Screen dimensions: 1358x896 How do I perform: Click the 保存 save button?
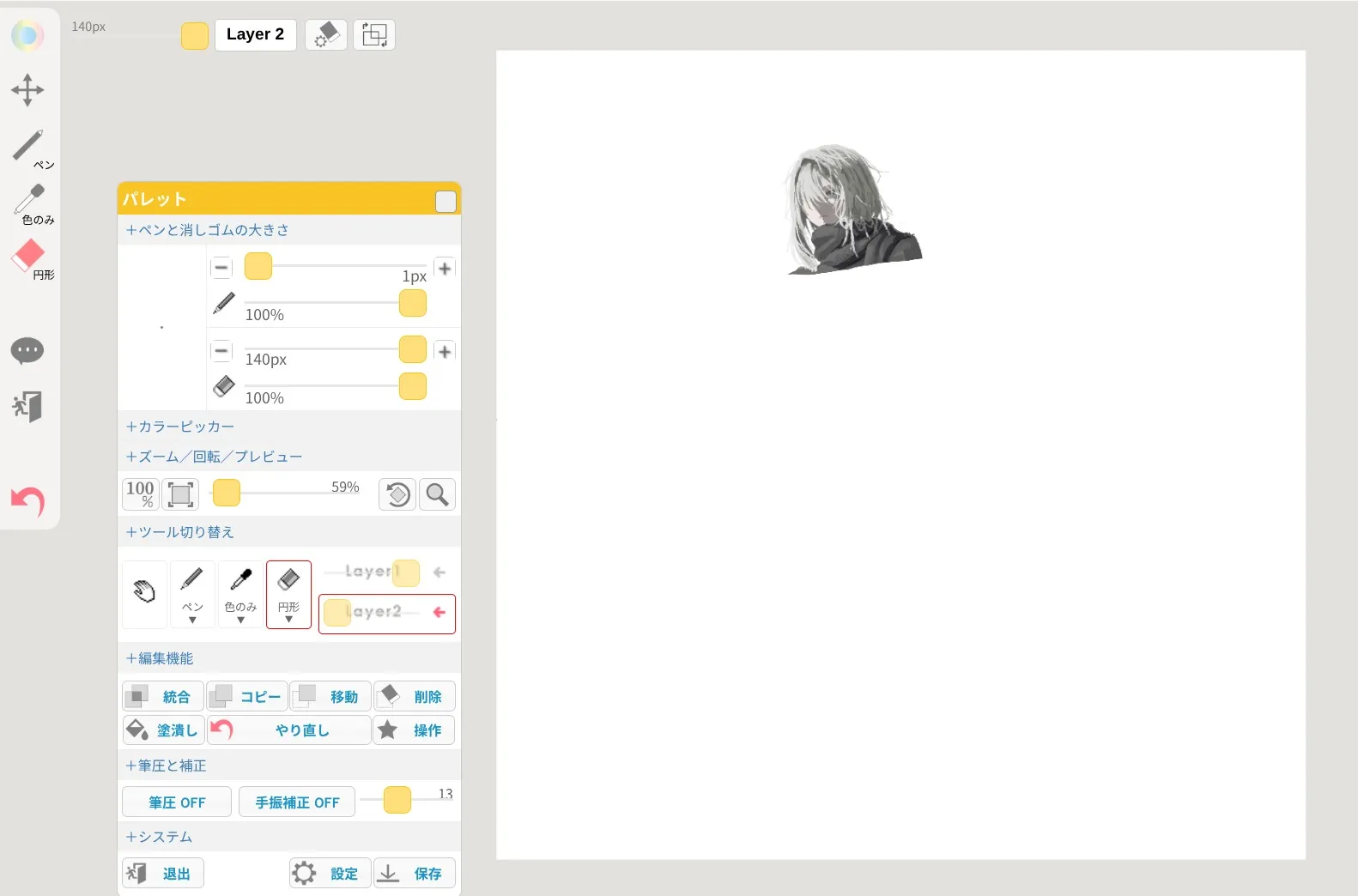pos(415,874)
